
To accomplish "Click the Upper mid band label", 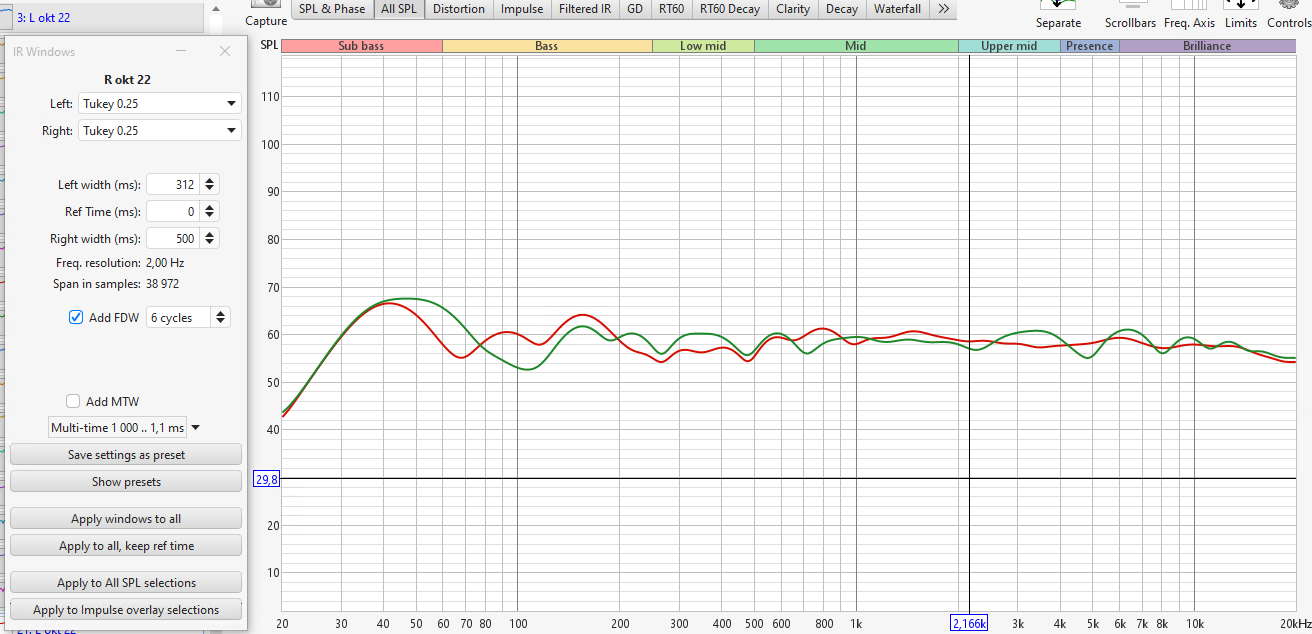I will (1009, 46).
